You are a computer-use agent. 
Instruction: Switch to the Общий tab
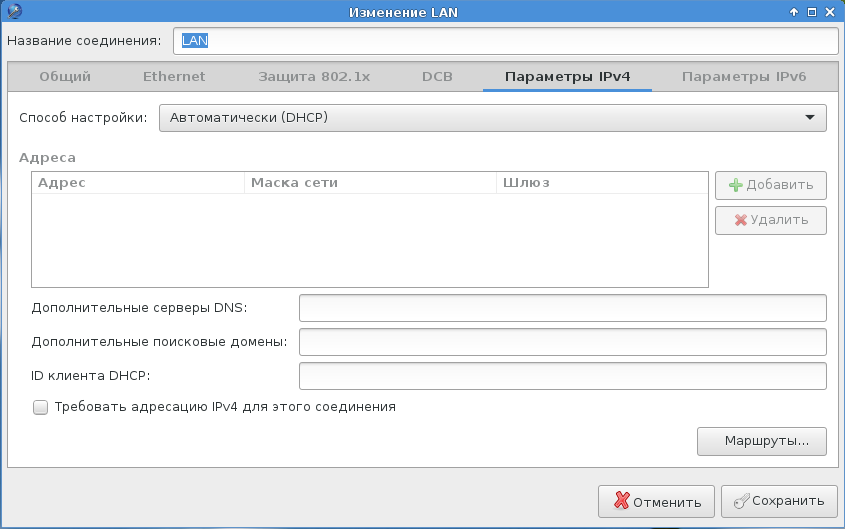65,77
